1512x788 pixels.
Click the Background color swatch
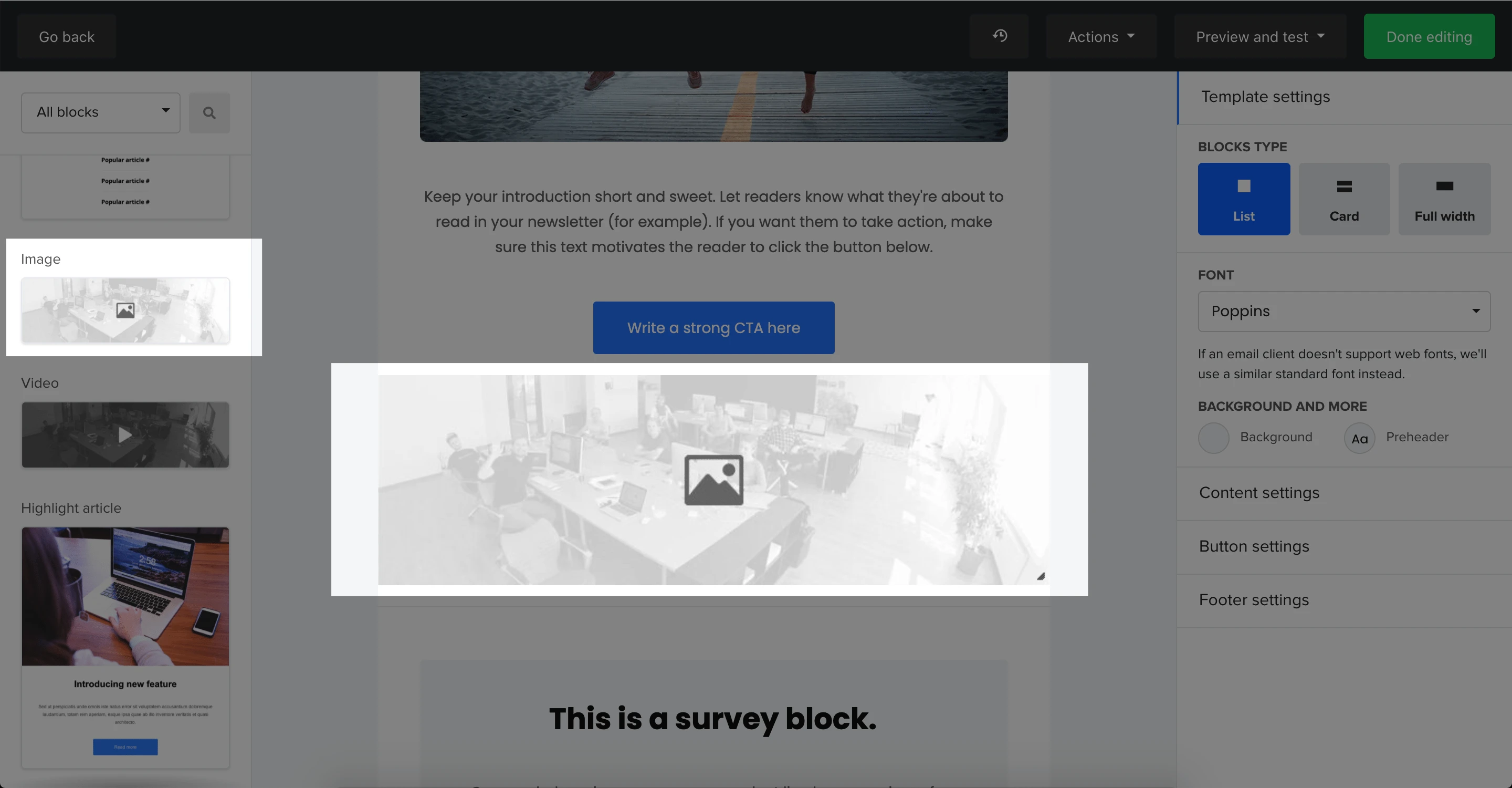[1213, 438]
